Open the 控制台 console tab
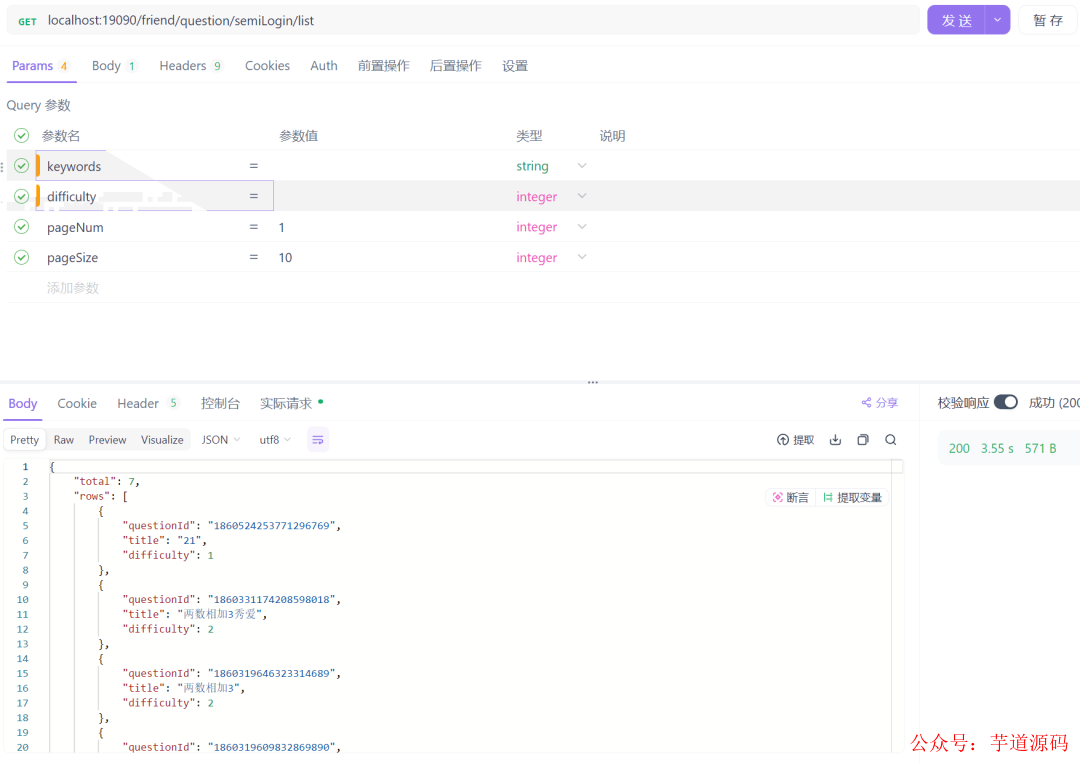The height and width of the screenshot is (763, 1080). pyautogui.click(x=220, y=404)
